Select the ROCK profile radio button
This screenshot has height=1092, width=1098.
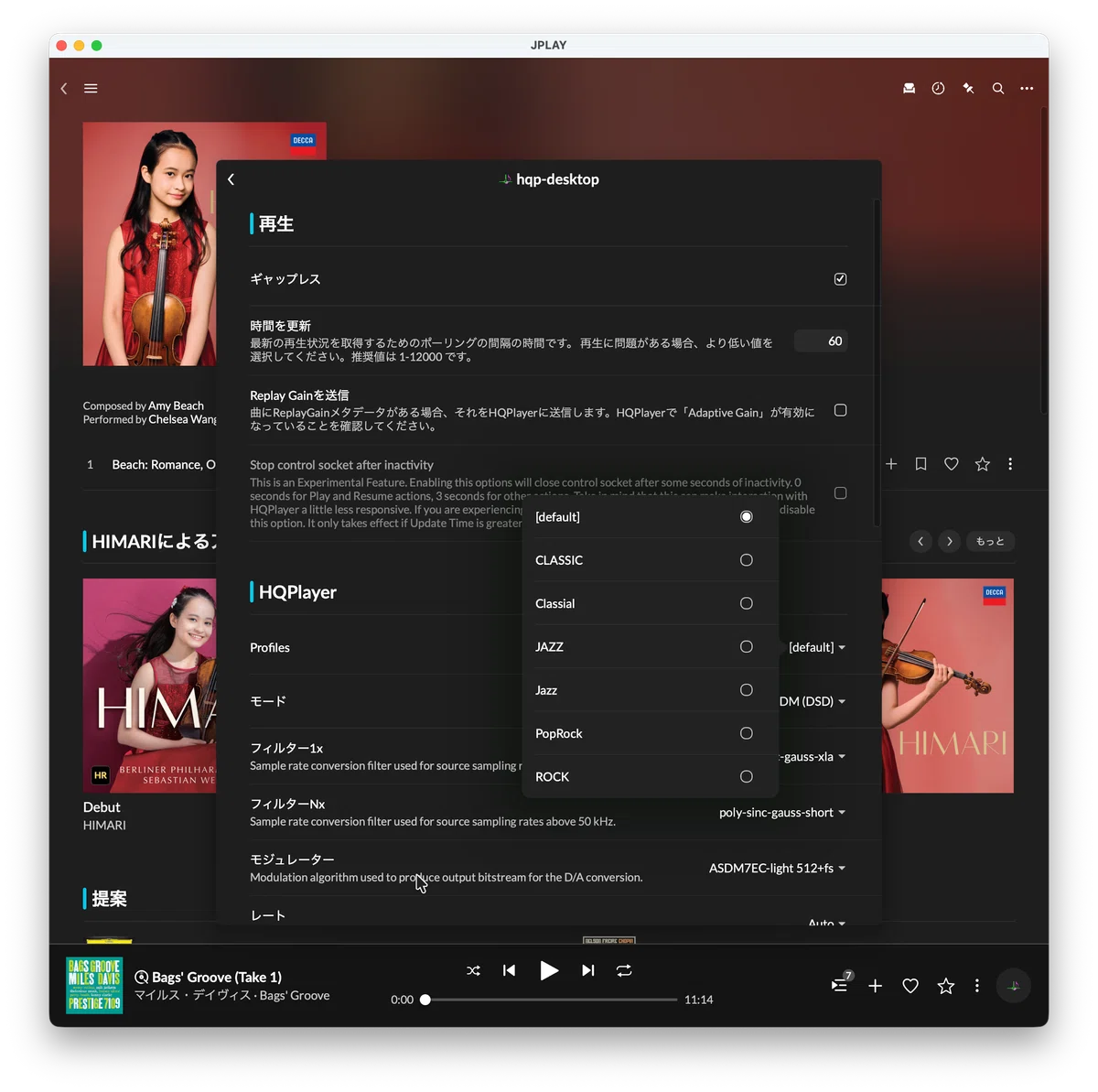pos(747,776)
